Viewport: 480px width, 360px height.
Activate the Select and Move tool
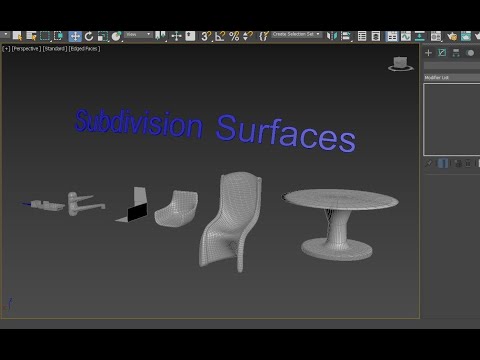coord(75,36)
